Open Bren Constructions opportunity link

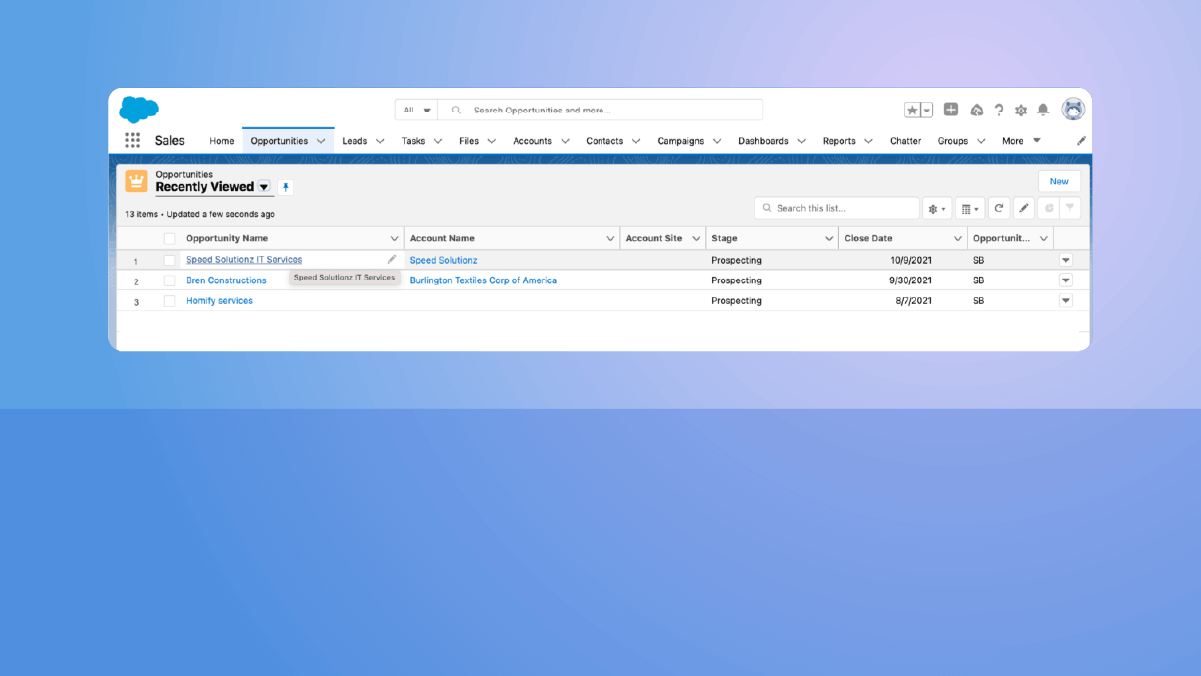[226, 281]
